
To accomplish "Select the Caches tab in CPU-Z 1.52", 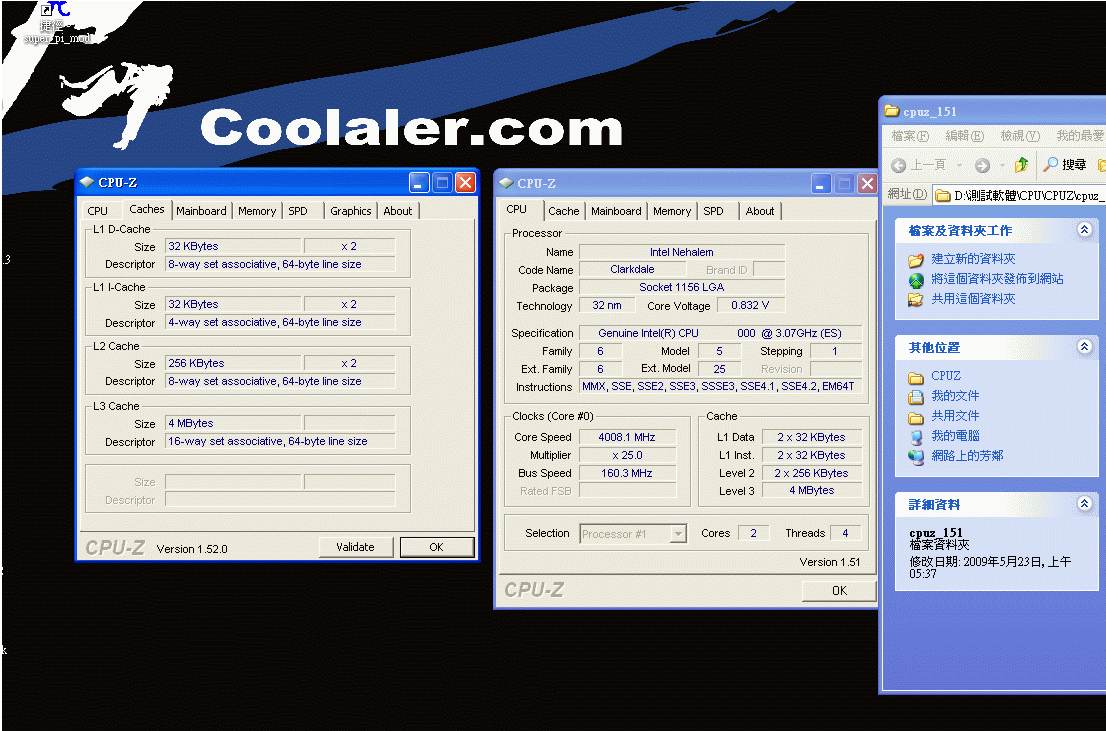I will [146, 209].
